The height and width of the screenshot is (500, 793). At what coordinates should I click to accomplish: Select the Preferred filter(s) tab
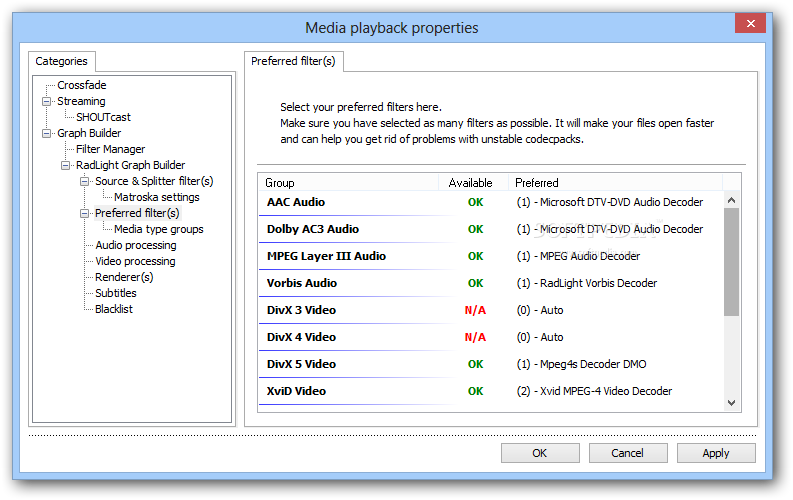coord(293,61)
